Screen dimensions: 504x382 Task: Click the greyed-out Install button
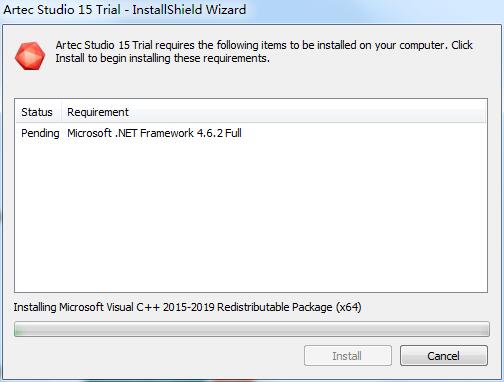(348, 356)
